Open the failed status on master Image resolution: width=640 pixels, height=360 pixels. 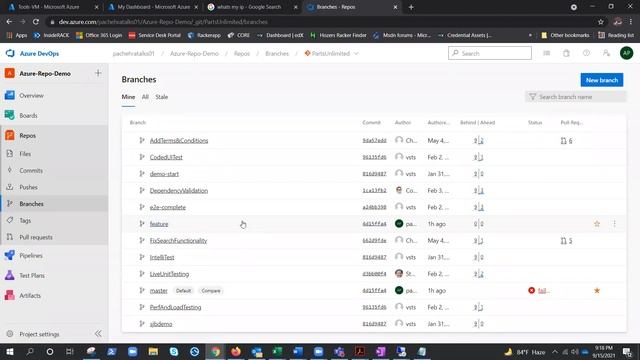pyautogui.click(x=539, y=291)
